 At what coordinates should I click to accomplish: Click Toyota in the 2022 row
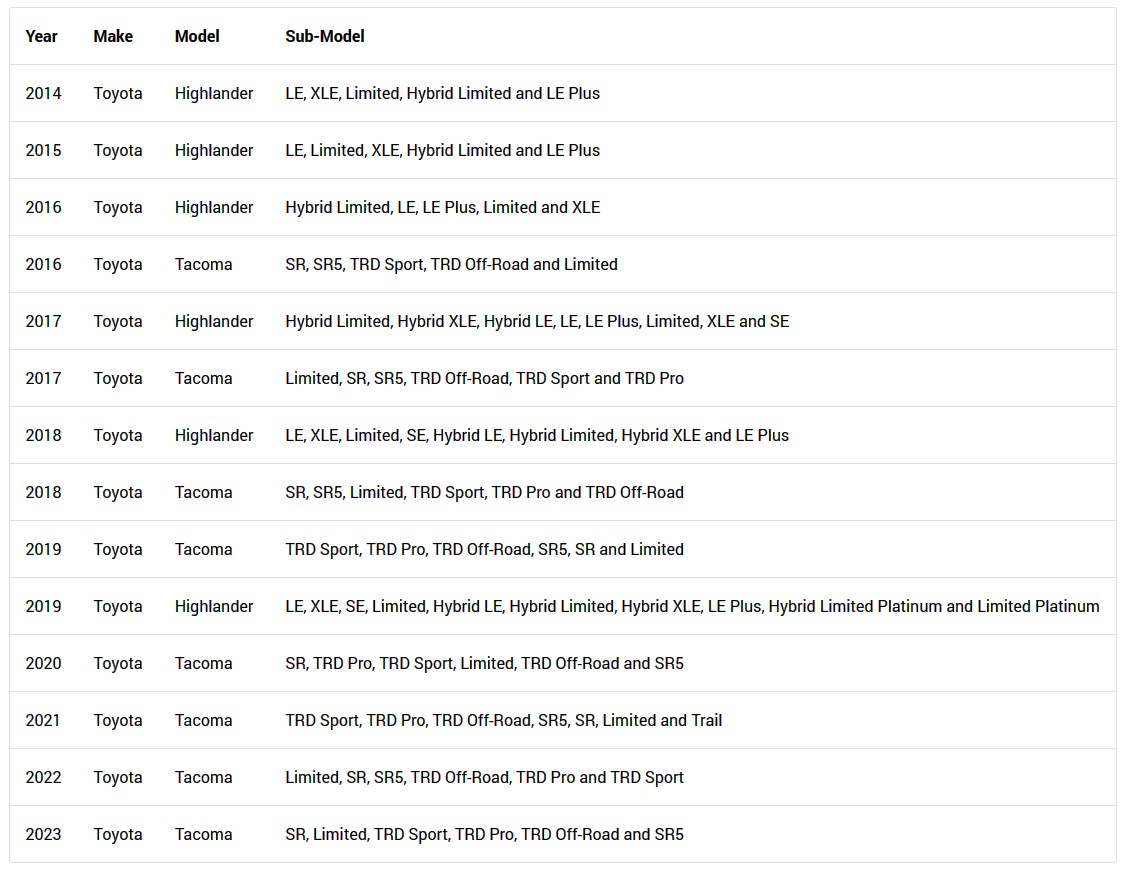[x=118, y=777]
